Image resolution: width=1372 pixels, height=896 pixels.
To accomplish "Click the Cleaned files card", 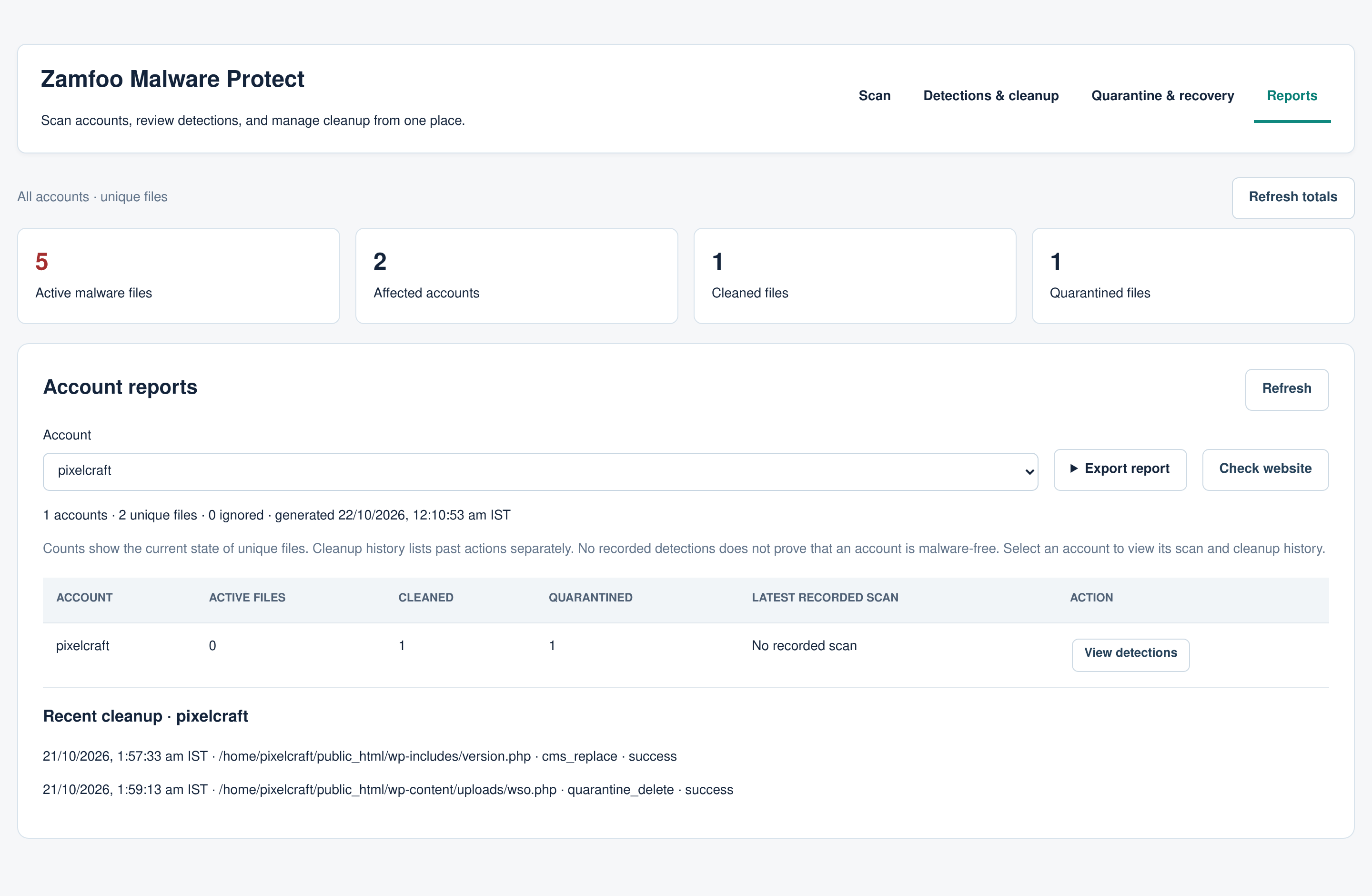I will tap(854, 275).
